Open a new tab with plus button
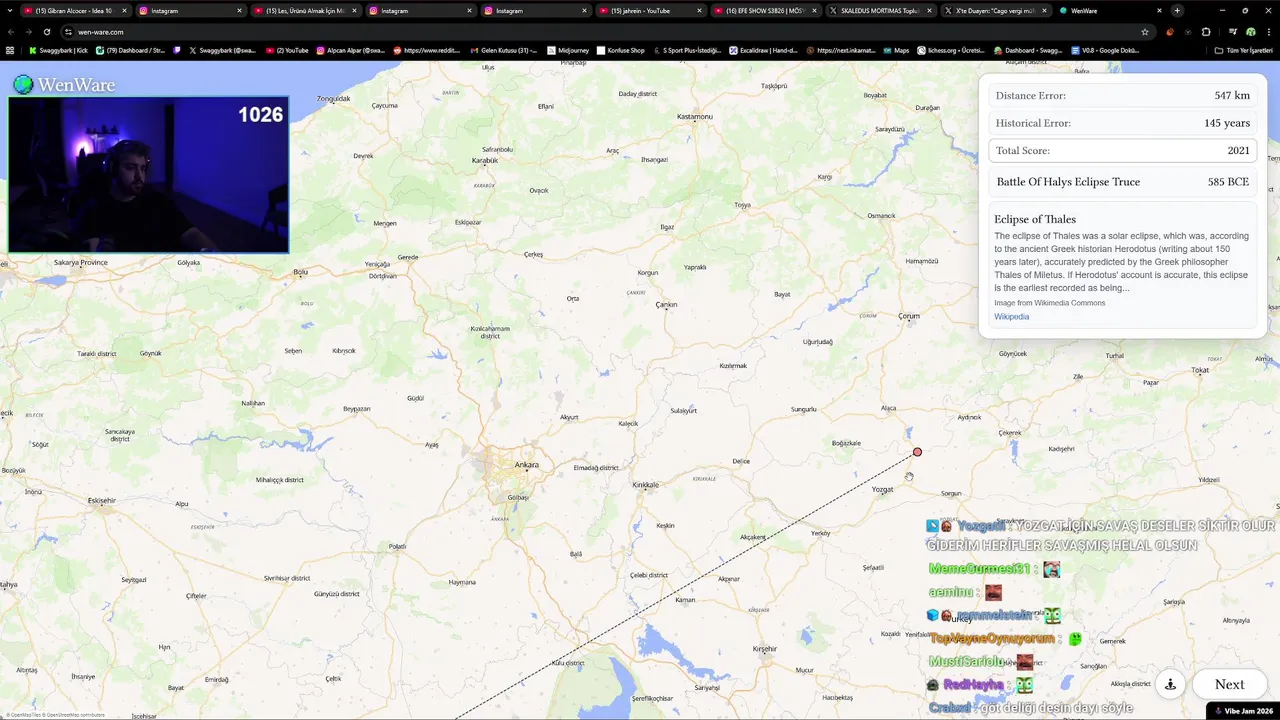Viewport: 1280px width, 720px height. 1177,11
